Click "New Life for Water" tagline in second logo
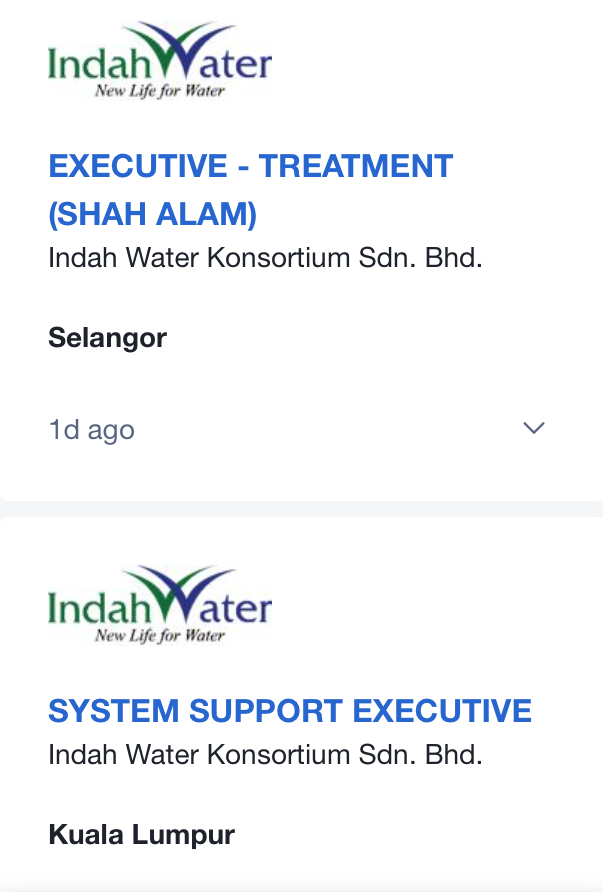 (x=160, y=636)
